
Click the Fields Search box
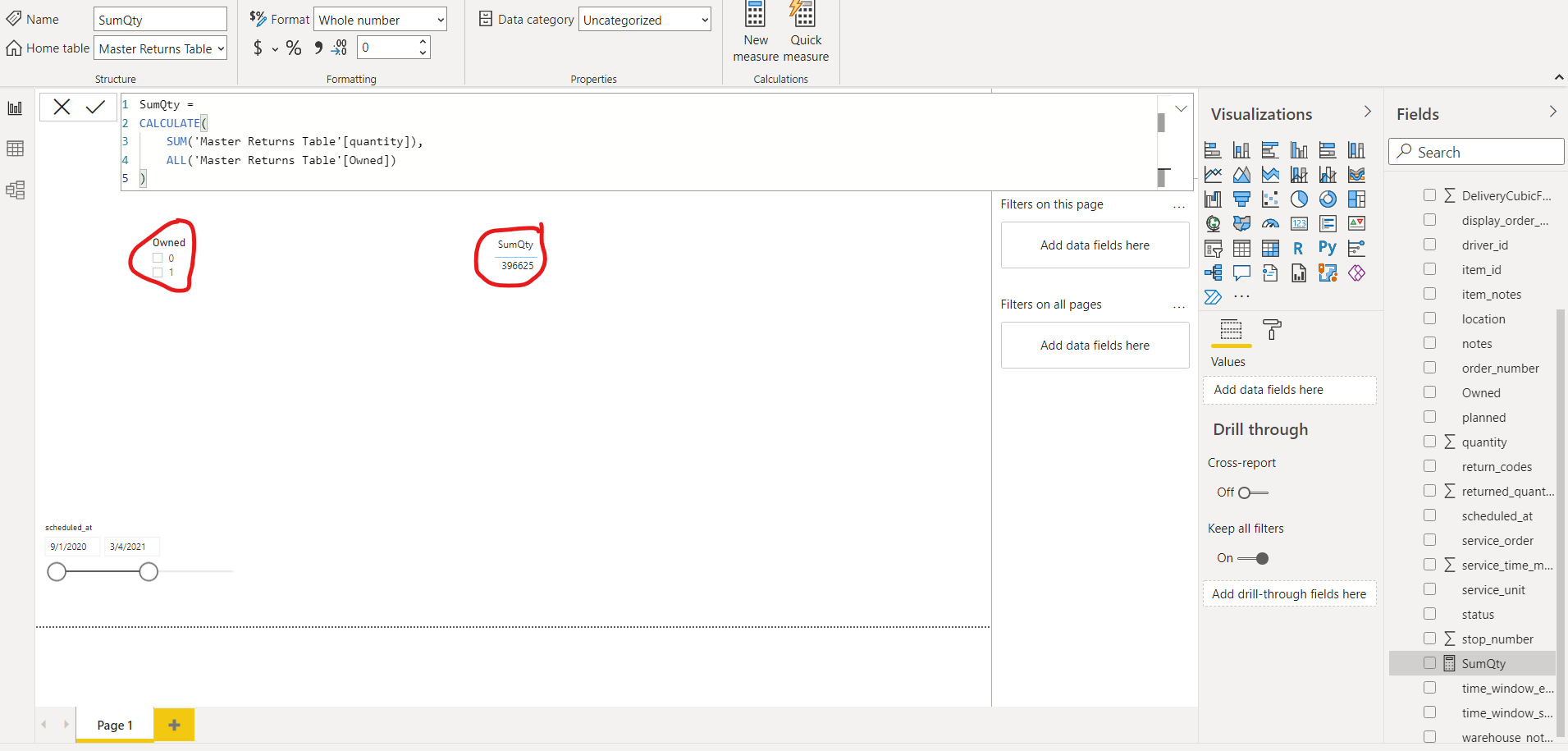pyautogui.click(x=1476, y=152)
